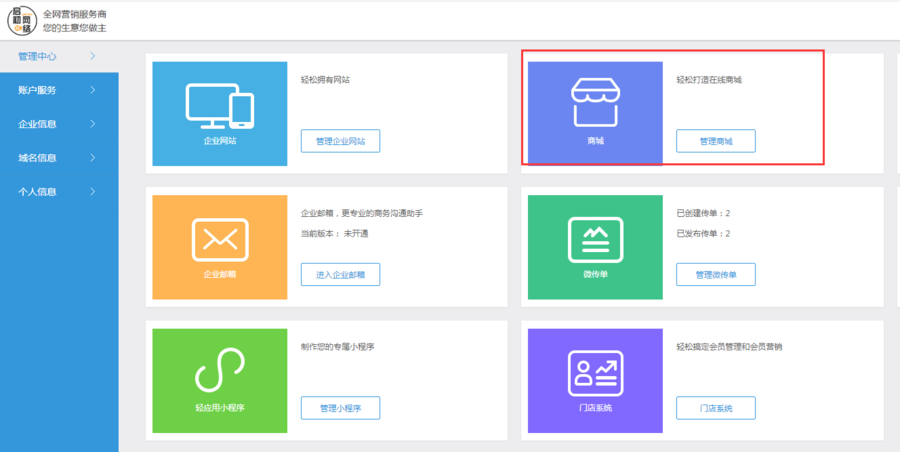
Task: Click the 门店系统 outlined button
Action: click(715, 408)
